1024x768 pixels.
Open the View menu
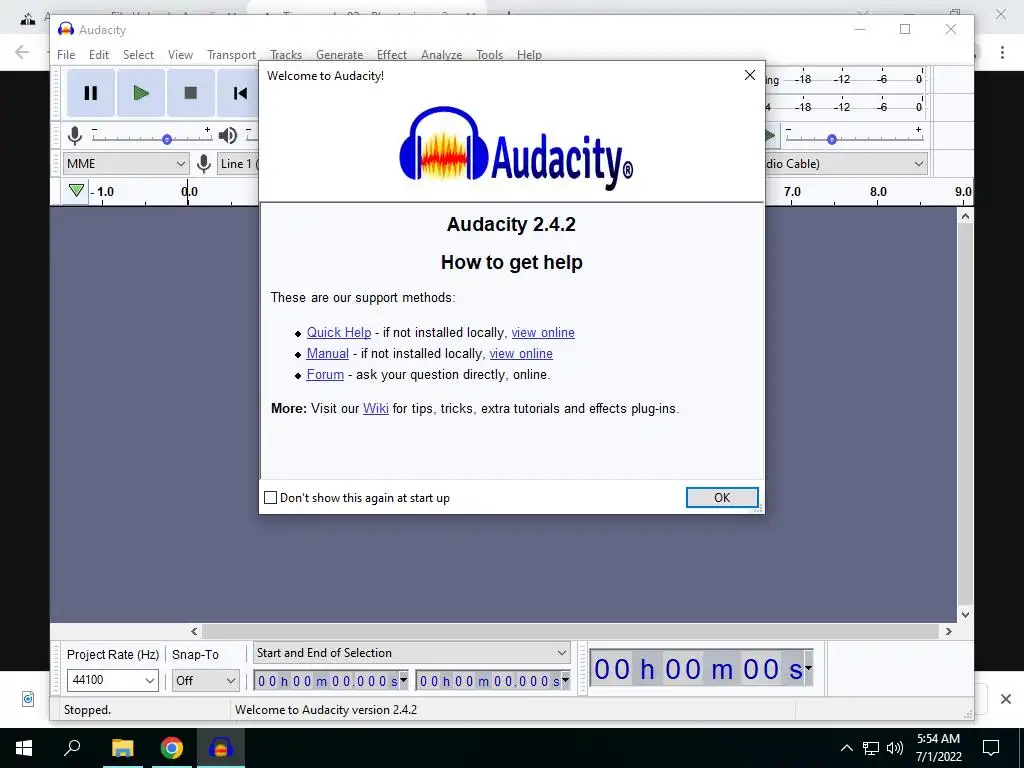(x=180, y=55)
